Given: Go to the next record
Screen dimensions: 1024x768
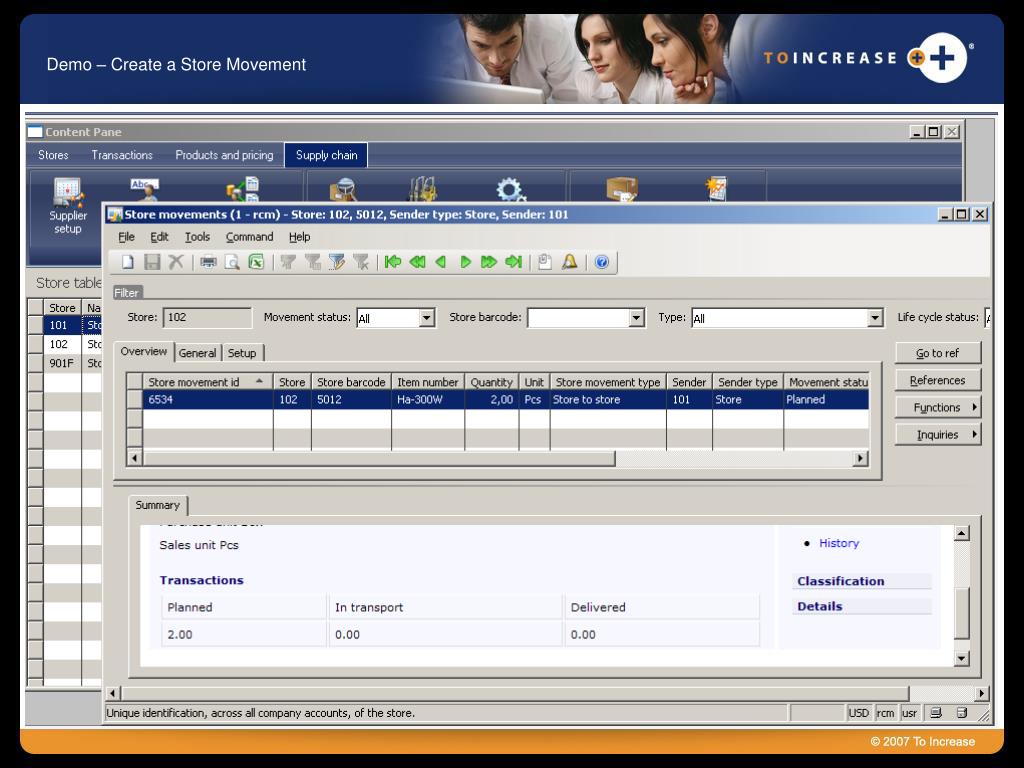Looking at the screenshot, I should pyautogui.click(x=465, y=262).
